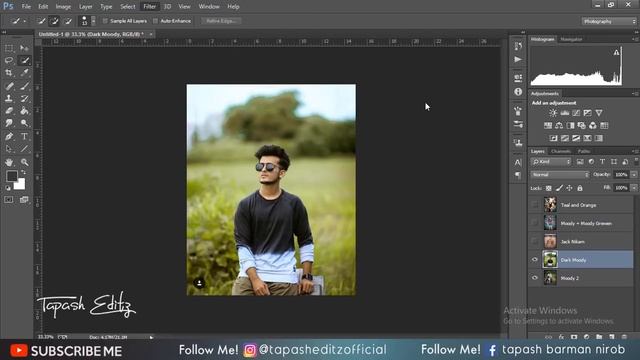Open the Filter menu
The width and height of the screenshot is (640, 360).
point(149,7)
